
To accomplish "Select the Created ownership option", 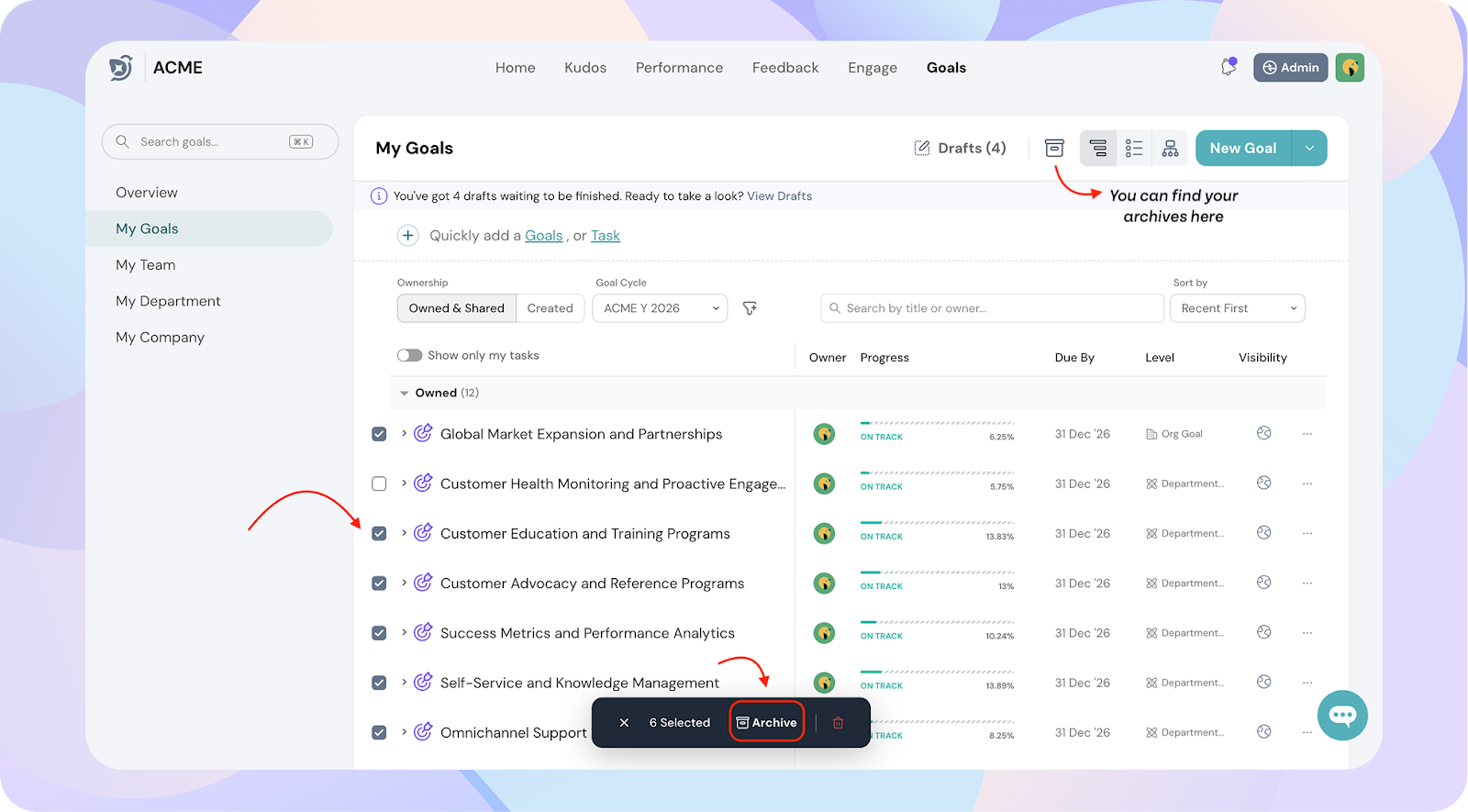I will coord(550,308).
